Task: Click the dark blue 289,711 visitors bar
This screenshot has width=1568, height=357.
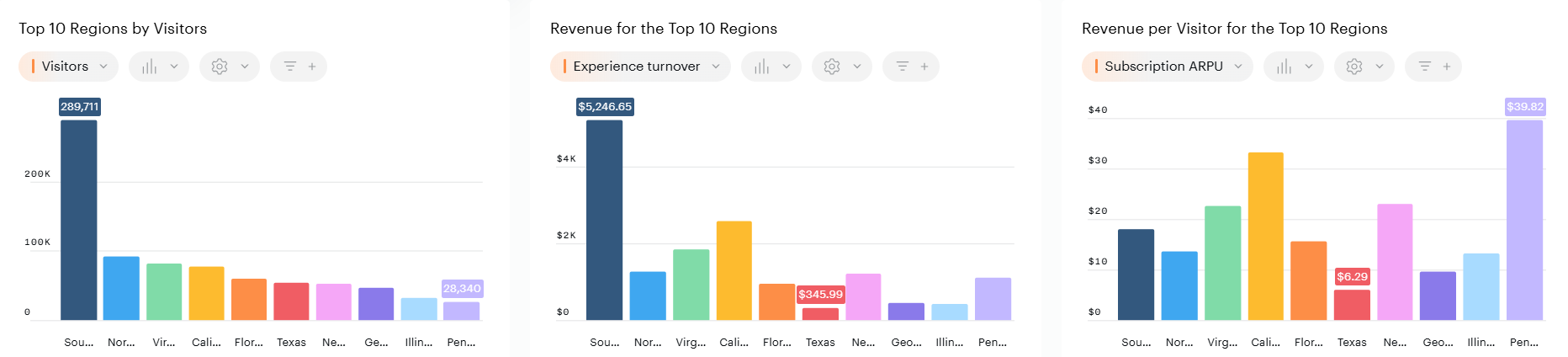Action: (79, 220)
